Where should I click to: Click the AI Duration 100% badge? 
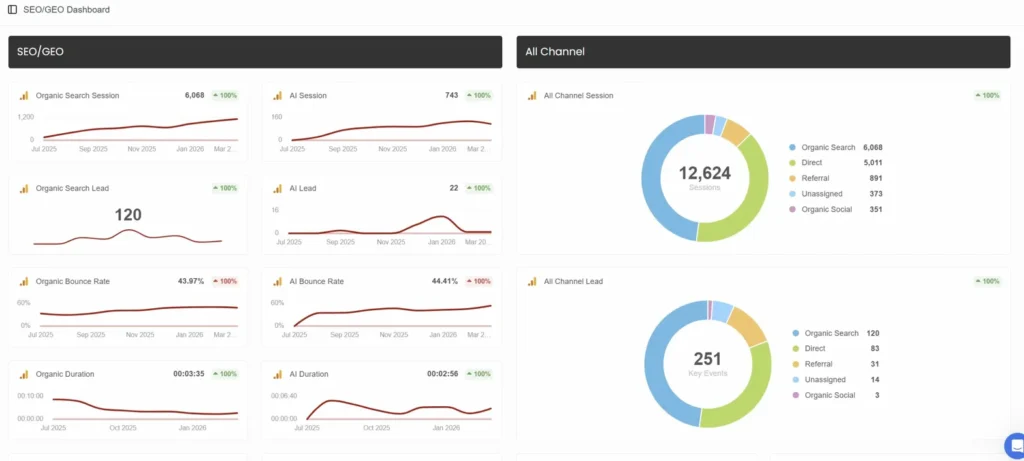click(479, 374)
